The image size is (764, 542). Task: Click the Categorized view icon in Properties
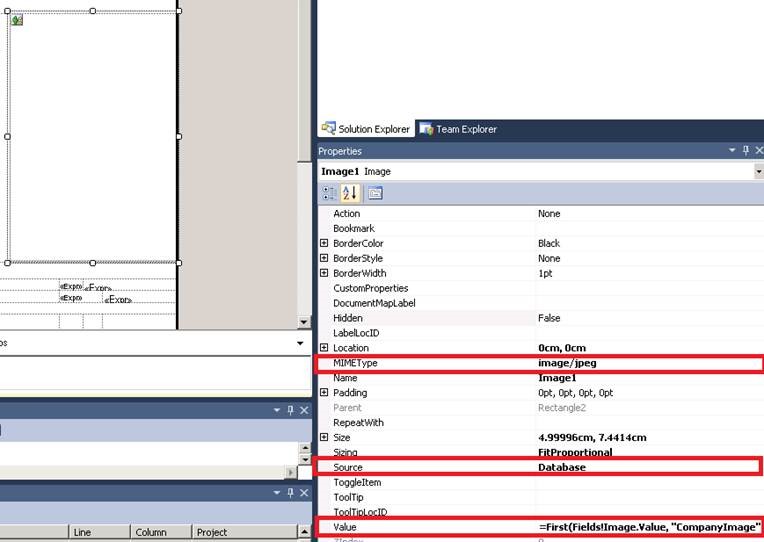(330, 193)
